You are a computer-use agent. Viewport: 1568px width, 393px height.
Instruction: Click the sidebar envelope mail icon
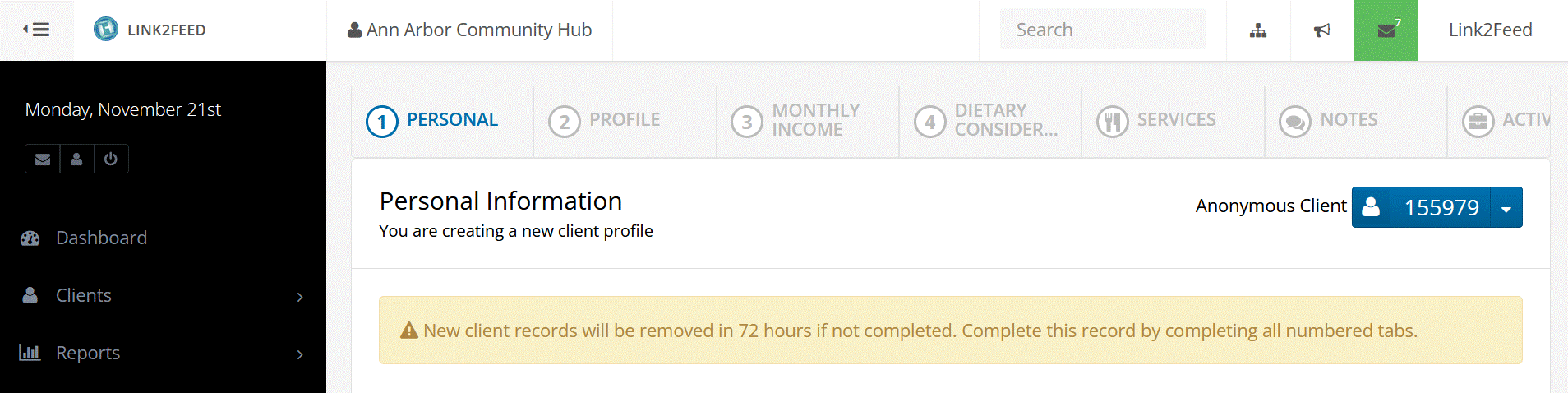point(43,160)
